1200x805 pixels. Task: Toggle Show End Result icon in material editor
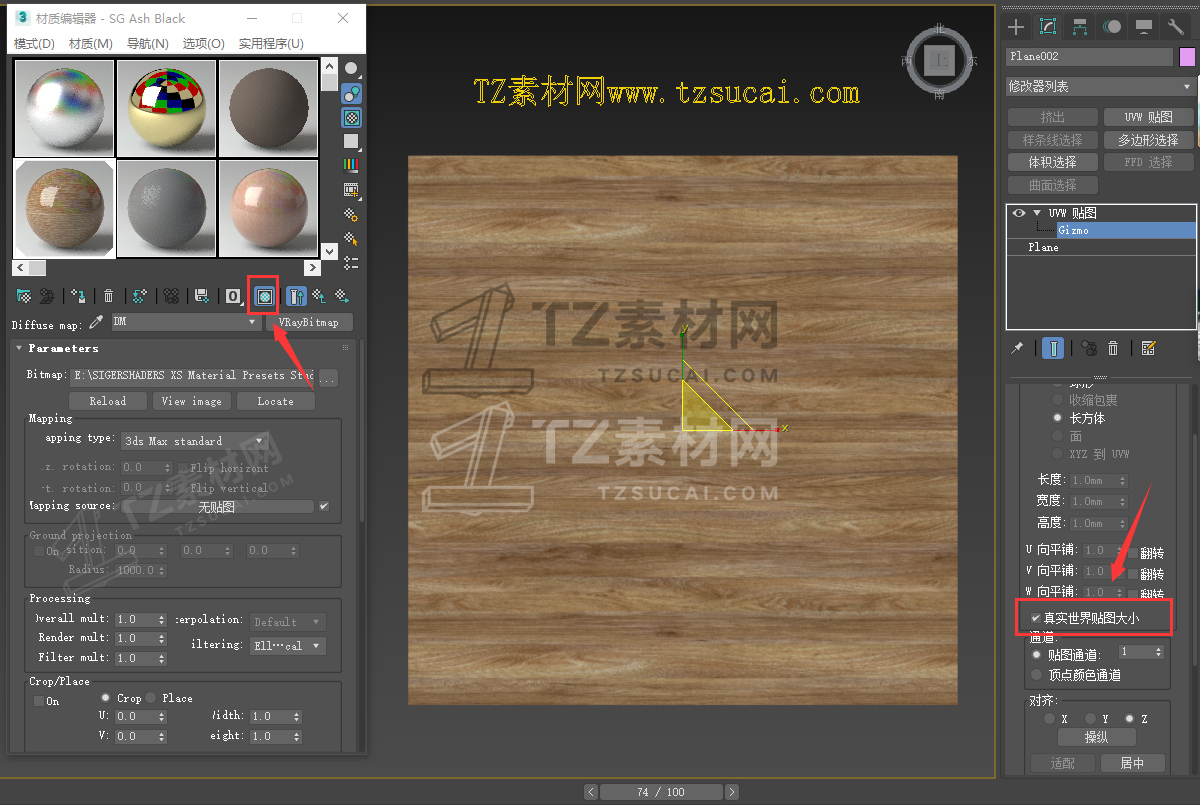297,296
